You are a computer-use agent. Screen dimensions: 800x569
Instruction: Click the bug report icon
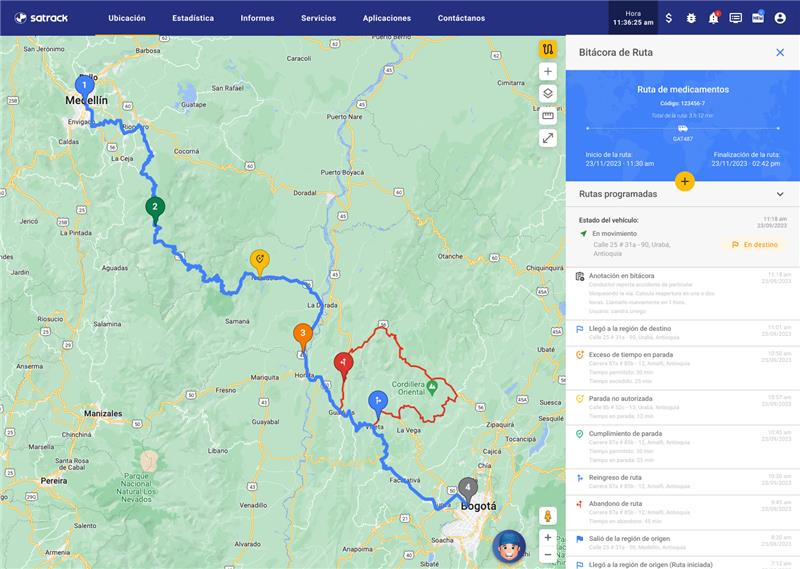tap(691, 18)
